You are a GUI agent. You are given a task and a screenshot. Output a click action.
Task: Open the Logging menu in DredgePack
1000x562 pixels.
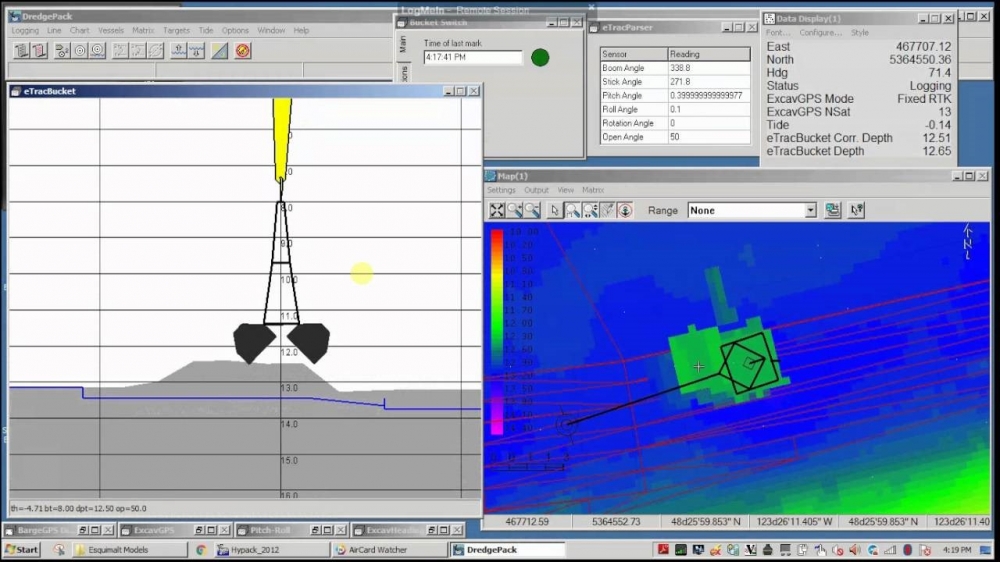coord(25,30)
